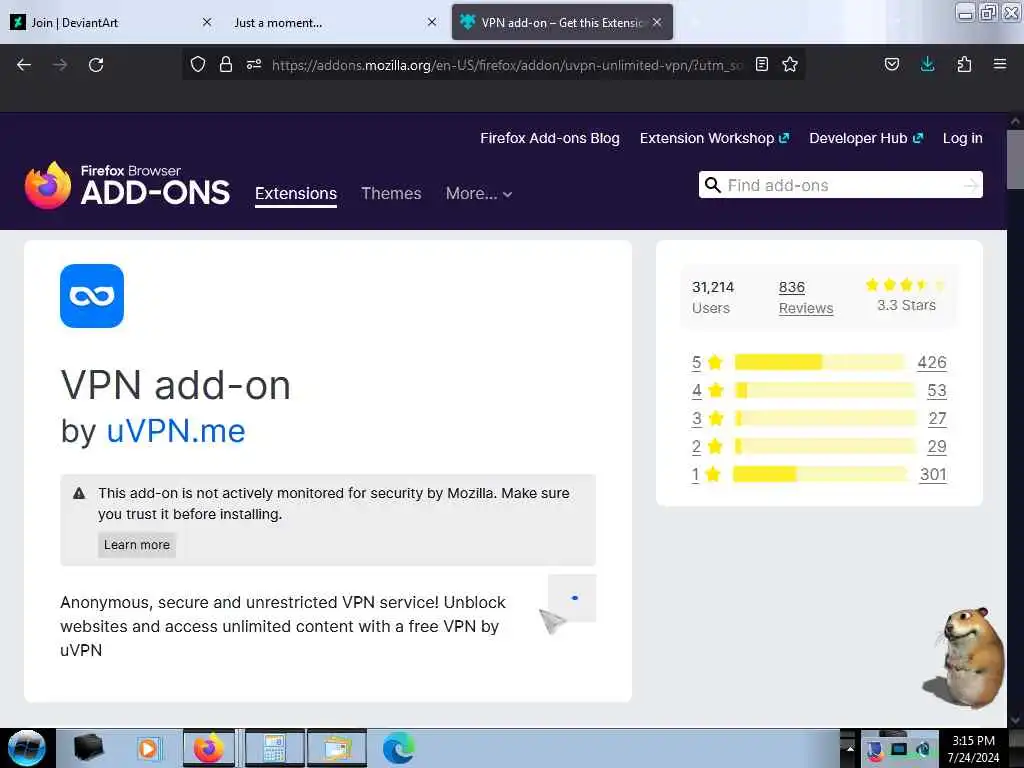
Task: Click the magnifier search icon
Action: click(713, 185)
